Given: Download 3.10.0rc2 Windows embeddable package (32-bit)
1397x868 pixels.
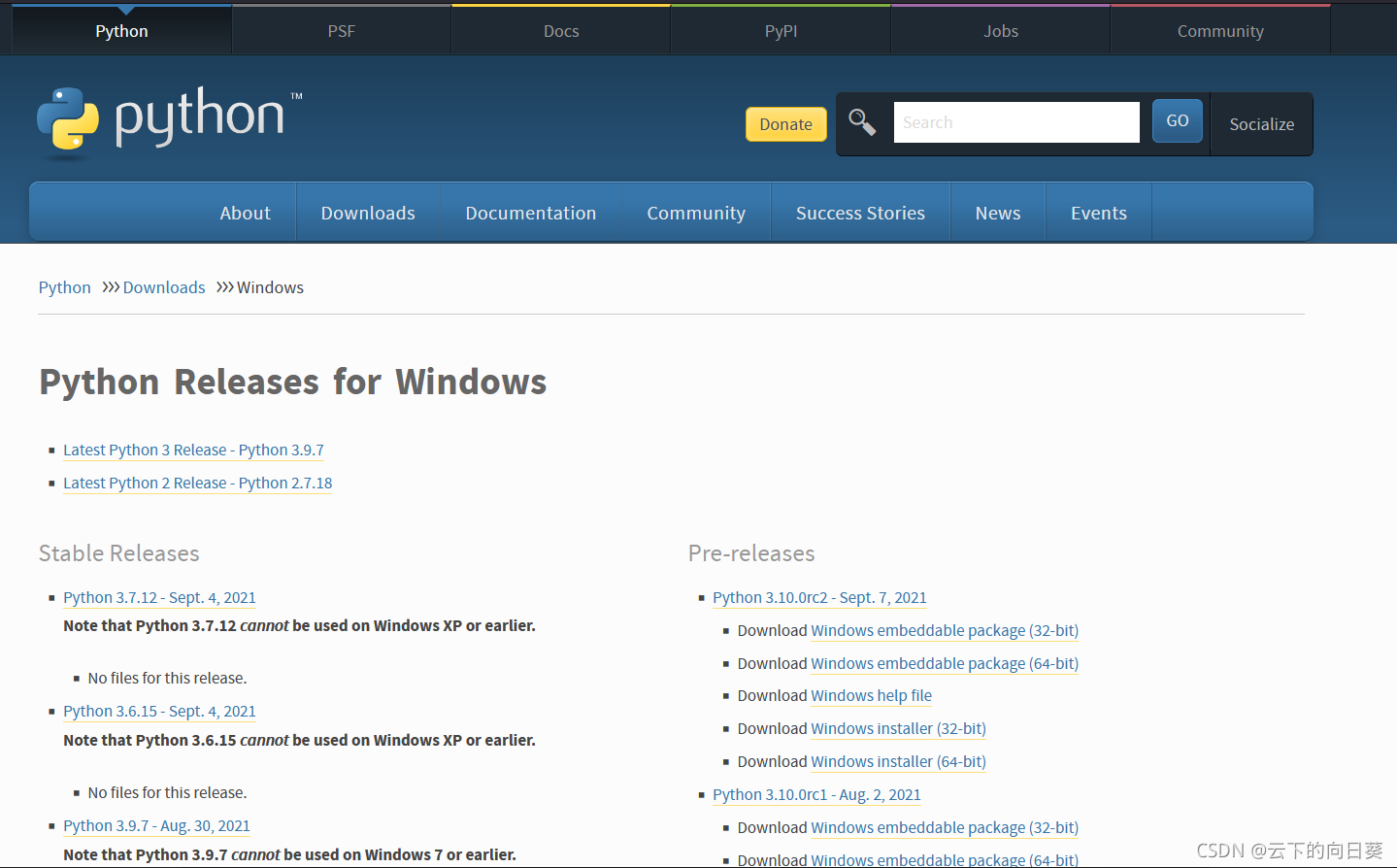Looking at the screenshot, I should (x=945, y=630).
